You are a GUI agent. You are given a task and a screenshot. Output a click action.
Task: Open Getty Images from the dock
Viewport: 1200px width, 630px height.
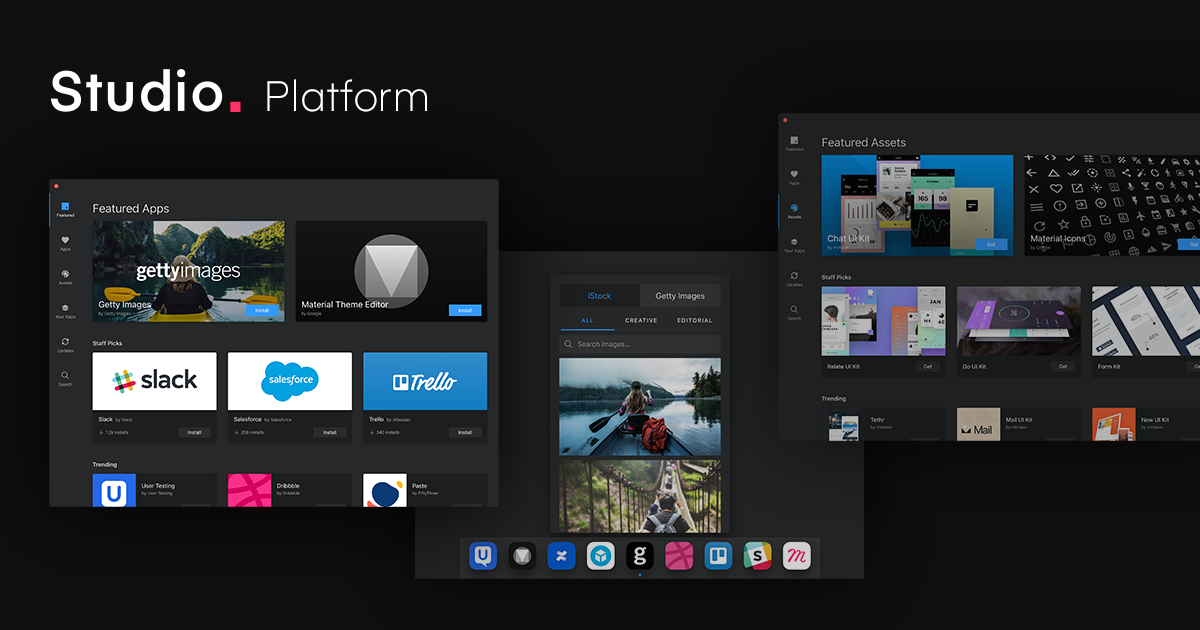pos(640,555)
